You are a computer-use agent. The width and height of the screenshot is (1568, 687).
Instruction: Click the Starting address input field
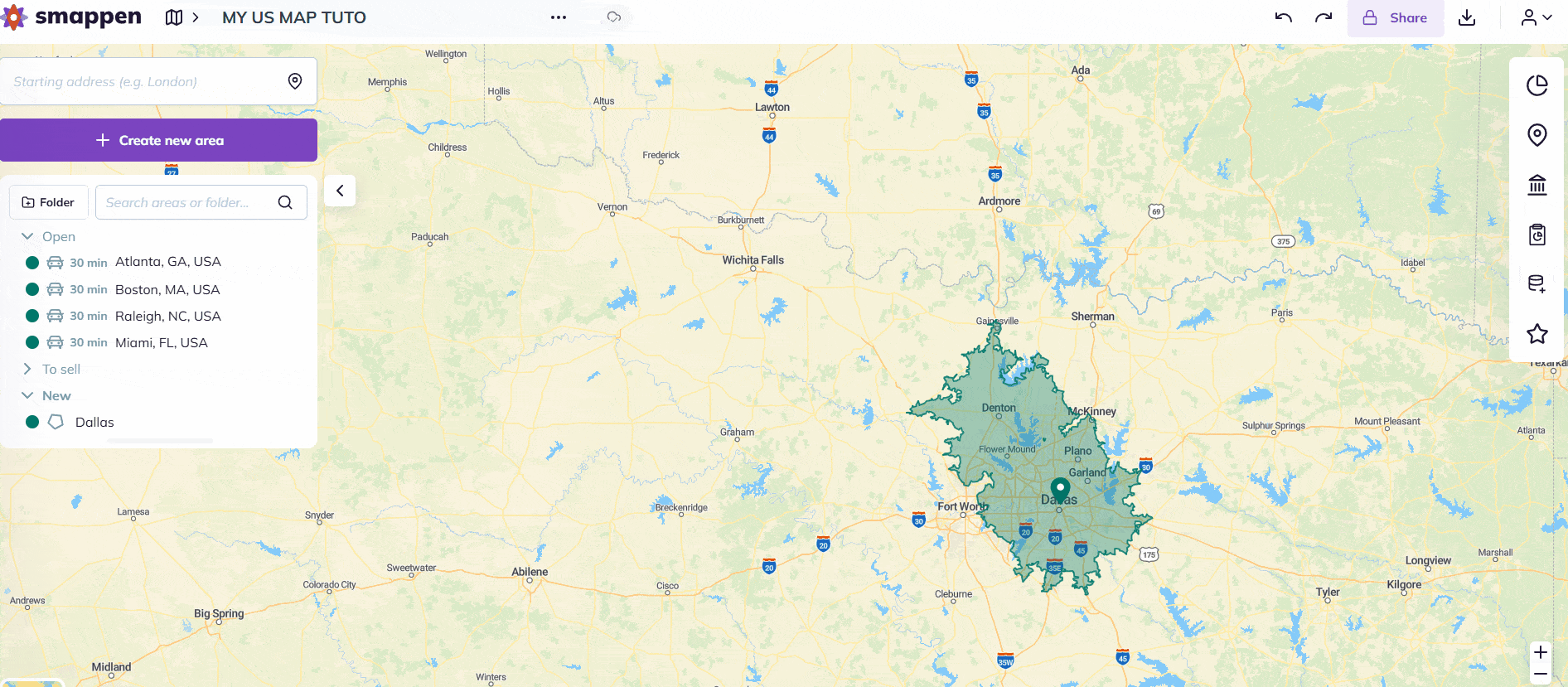point(145,81)
